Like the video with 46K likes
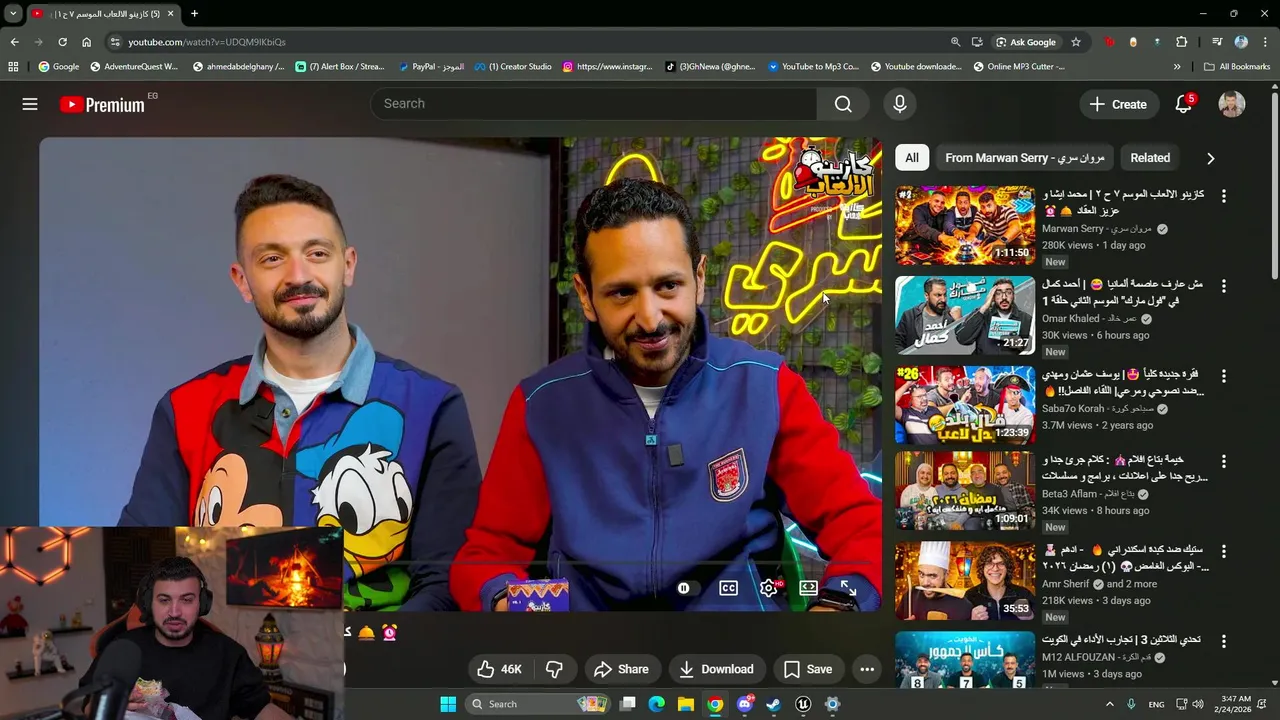The image size is (1280, 720). [499, 669]
